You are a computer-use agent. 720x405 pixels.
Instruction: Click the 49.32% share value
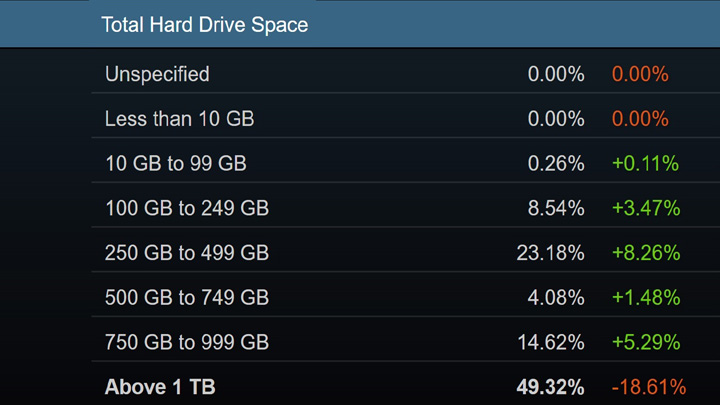pyautogui.click(x=550, y=387)
